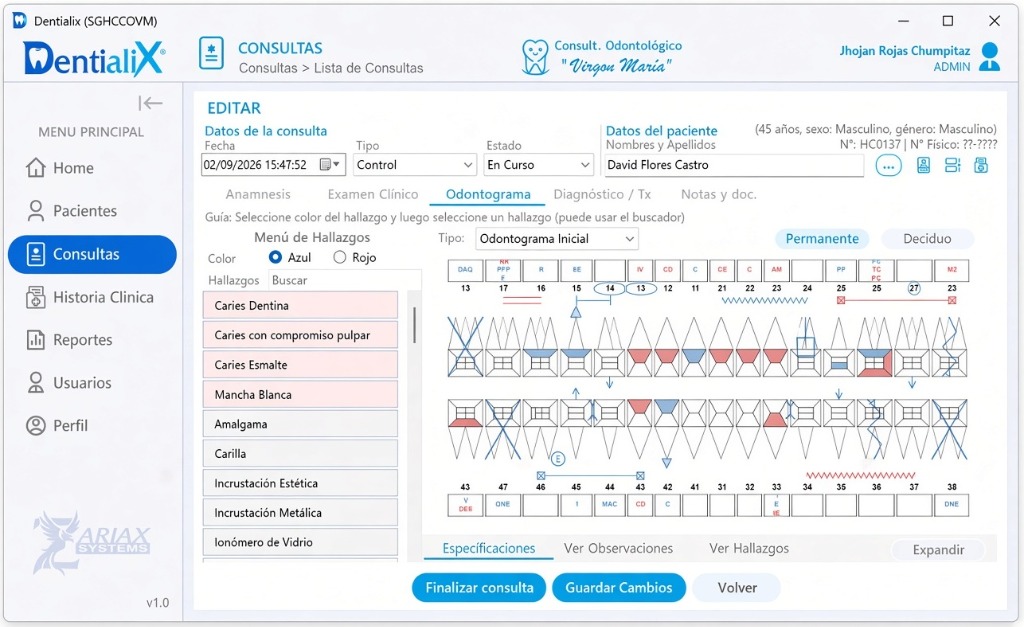
Task: Switch to the Examen Clínico tab
Action: (373, 194)
